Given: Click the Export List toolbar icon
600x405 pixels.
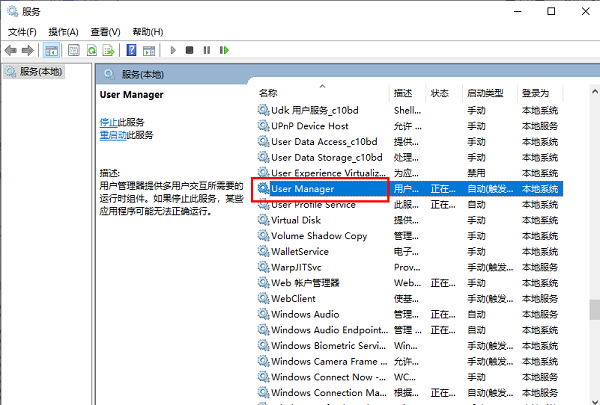Looking at the screenshot, I should (x=109, y=49).
